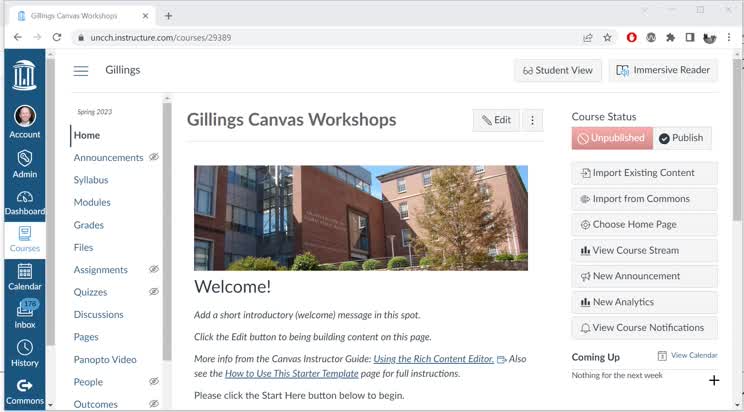Open Discussions in course navigation
This screenshot has width=744, height=412.
[98, 314]
